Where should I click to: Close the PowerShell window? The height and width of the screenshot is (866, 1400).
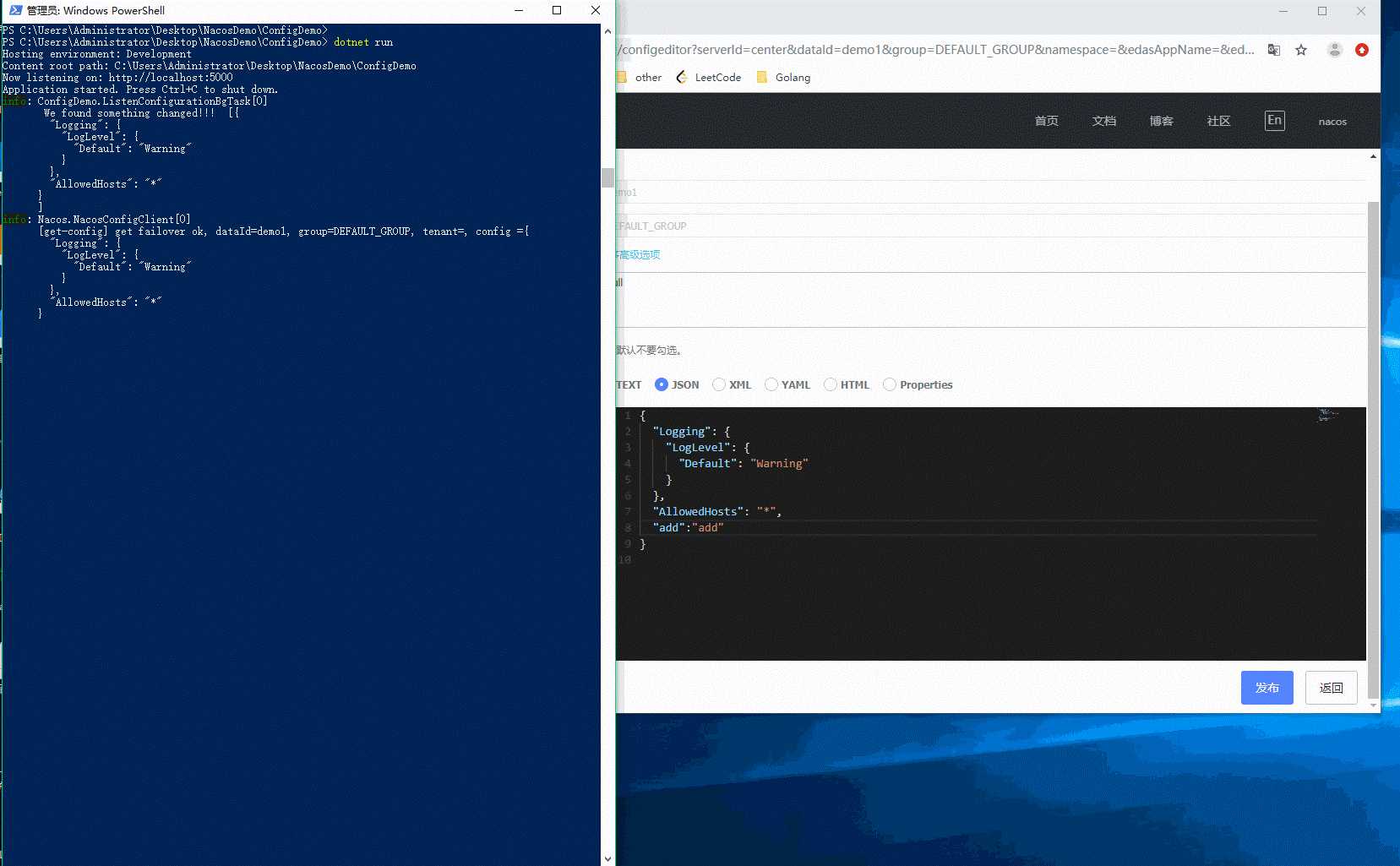click(596, 10)
